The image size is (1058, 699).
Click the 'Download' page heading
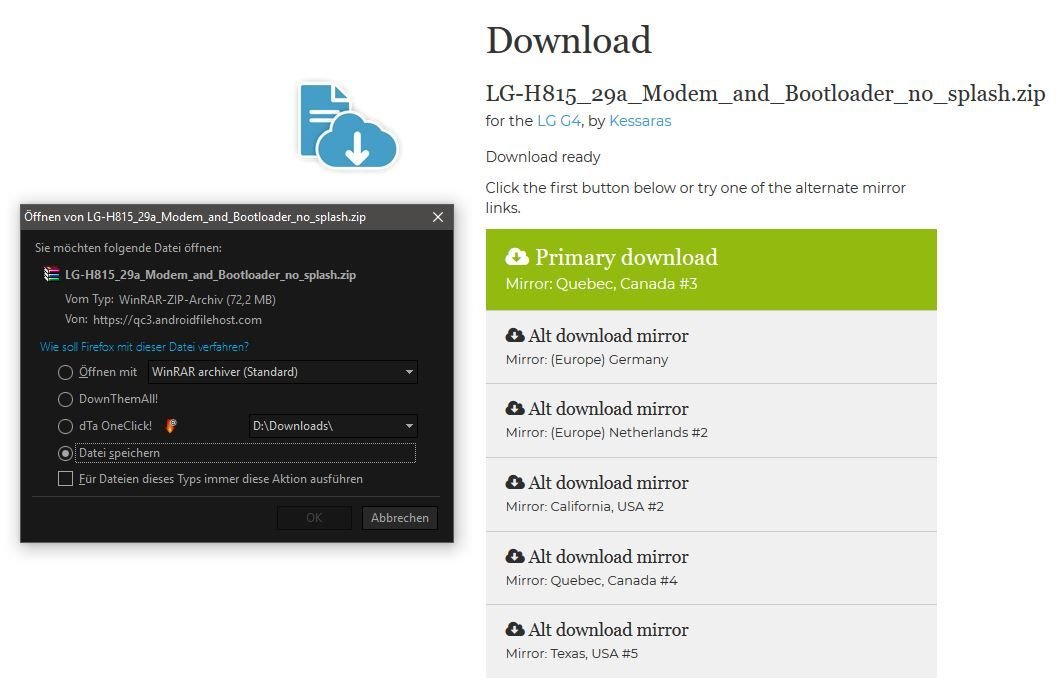569,40
